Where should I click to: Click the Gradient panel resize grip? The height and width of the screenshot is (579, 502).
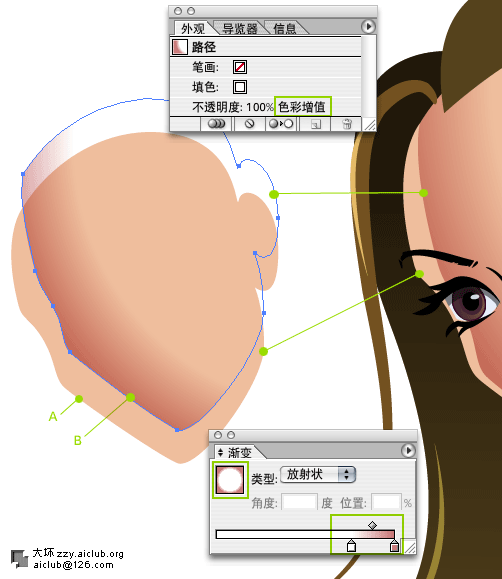point(410,547)
